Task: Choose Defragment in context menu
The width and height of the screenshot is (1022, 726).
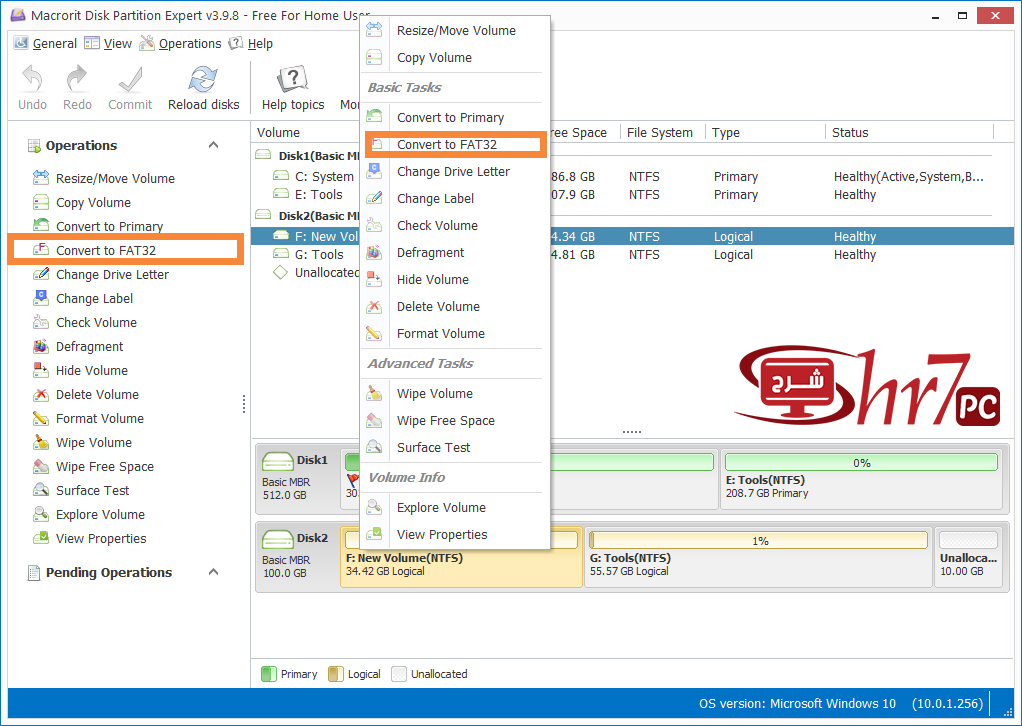Action: click(x=455, y=252)
